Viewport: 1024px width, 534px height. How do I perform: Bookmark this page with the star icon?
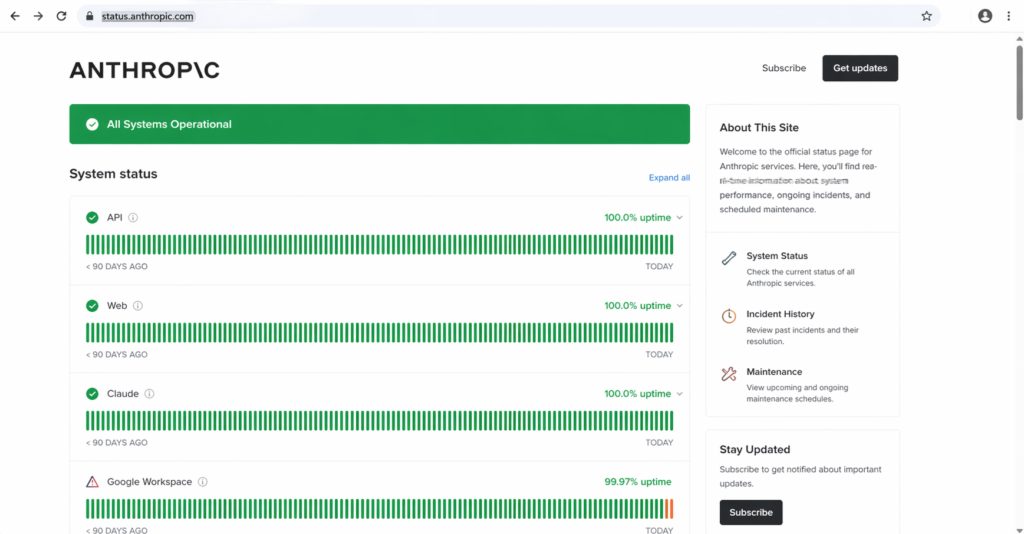pos(926,16)
